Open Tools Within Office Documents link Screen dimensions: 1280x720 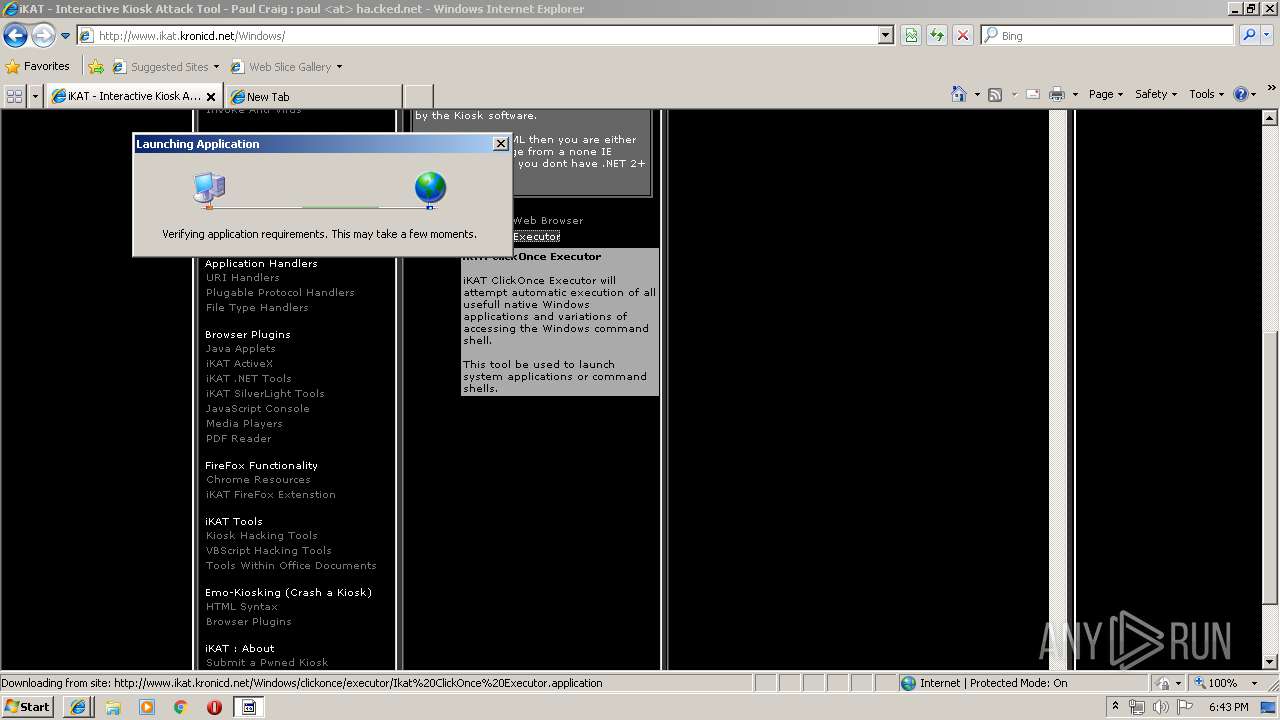[291, 566]
